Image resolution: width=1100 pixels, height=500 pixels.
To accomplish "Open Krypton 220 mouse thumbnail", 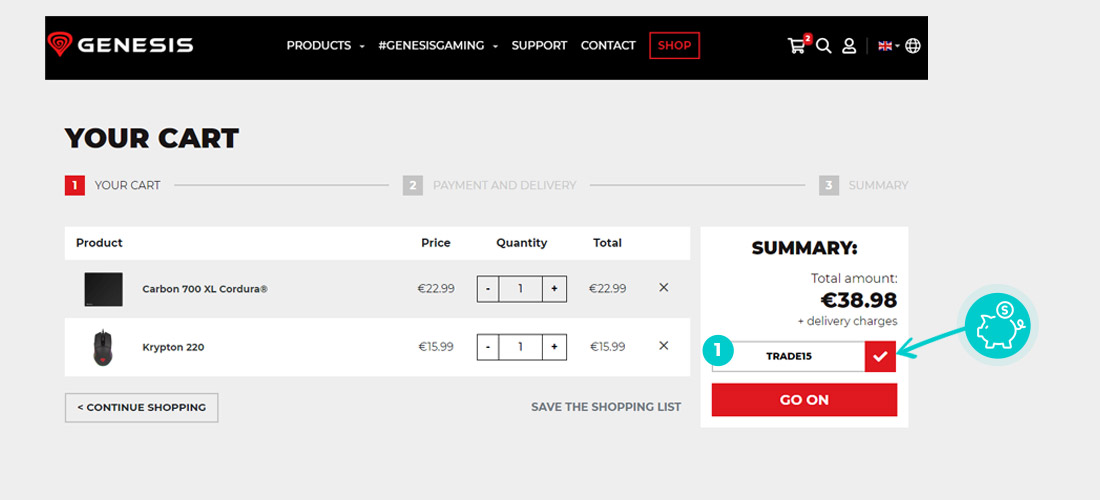I will point(103,347).
